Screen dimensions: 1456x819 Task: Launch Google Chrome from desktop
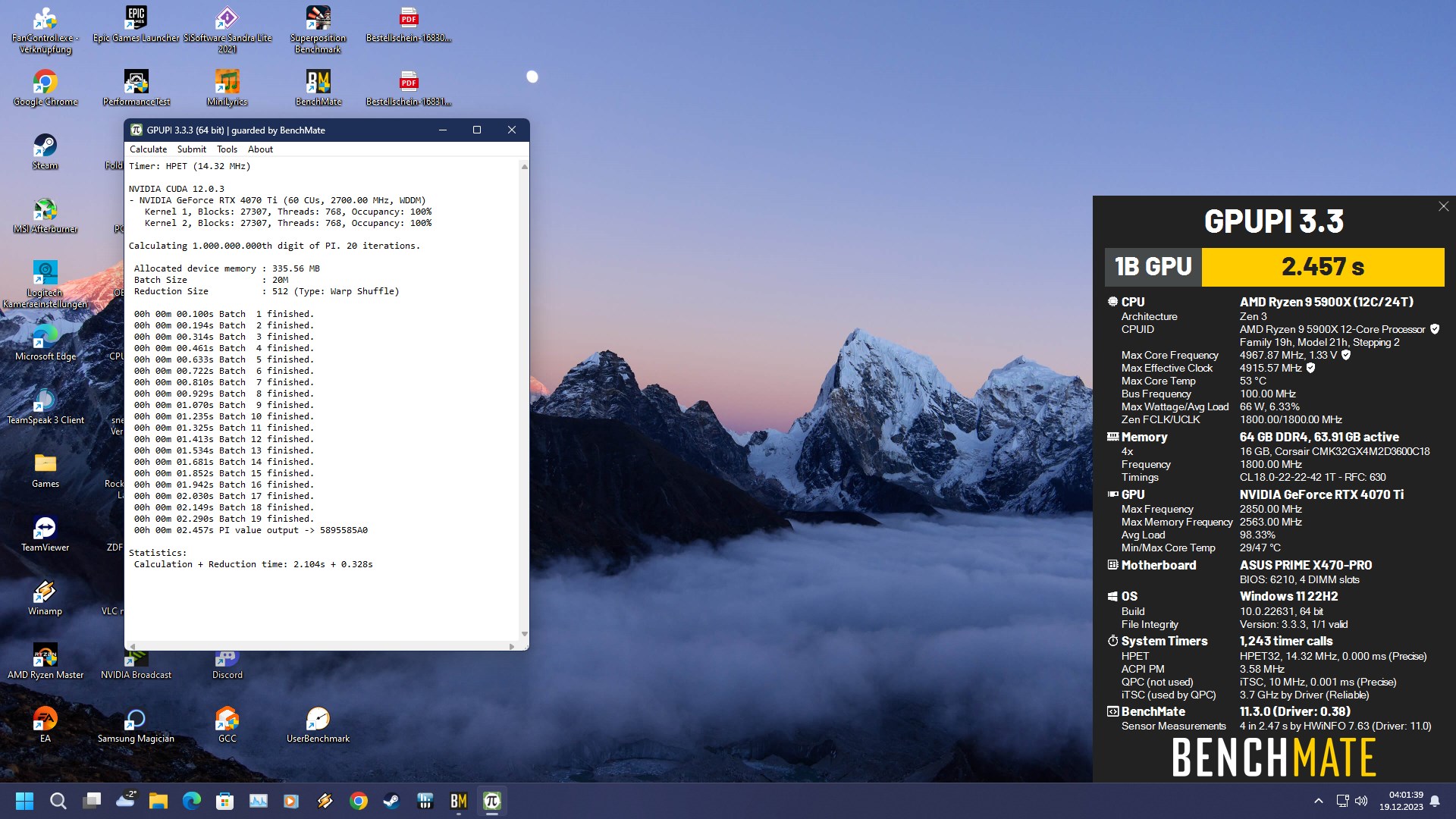click(45, 88)
